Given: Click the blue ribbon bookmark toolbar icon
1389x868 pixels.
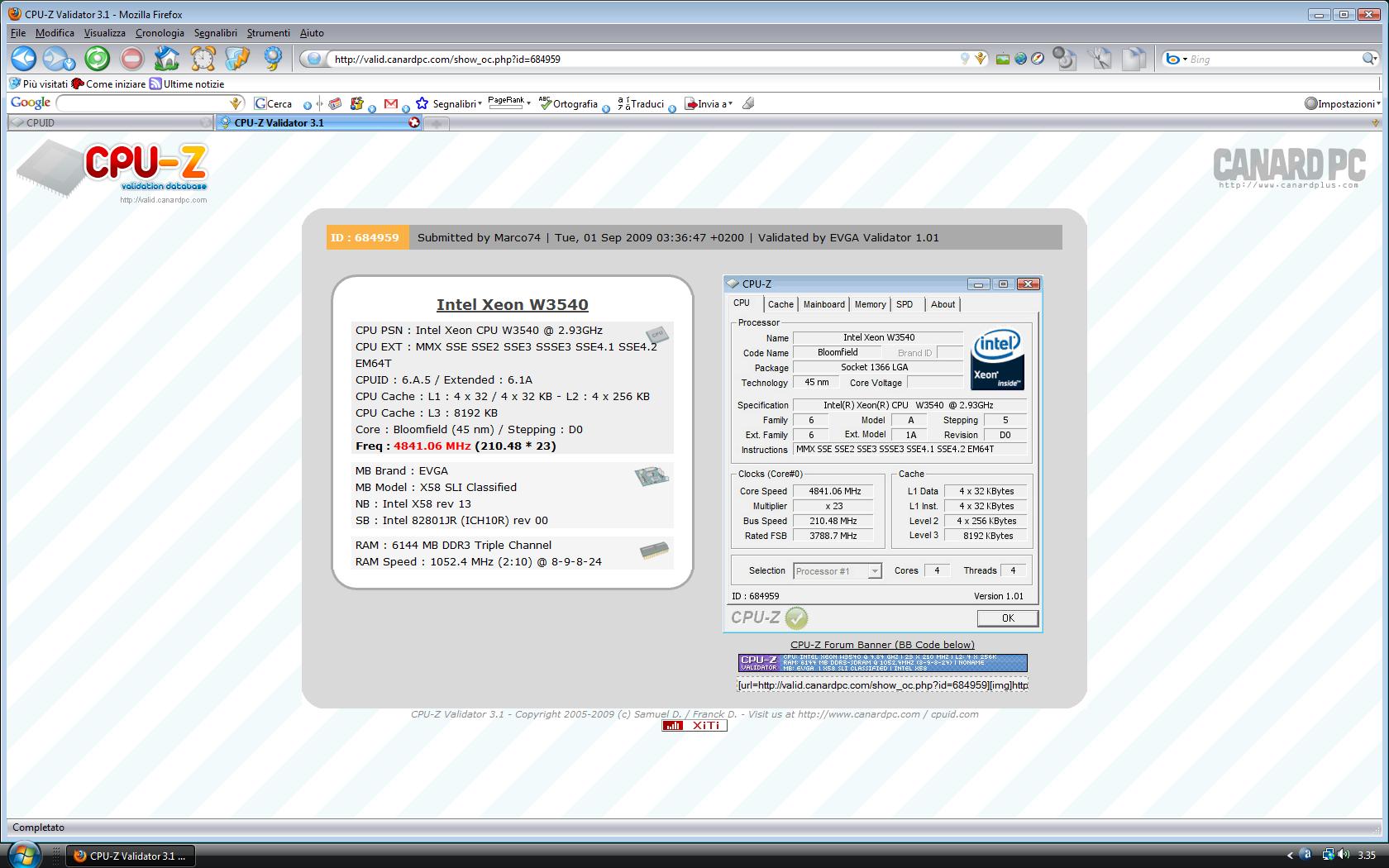Looking at the screenshot, I should [273, 59].
